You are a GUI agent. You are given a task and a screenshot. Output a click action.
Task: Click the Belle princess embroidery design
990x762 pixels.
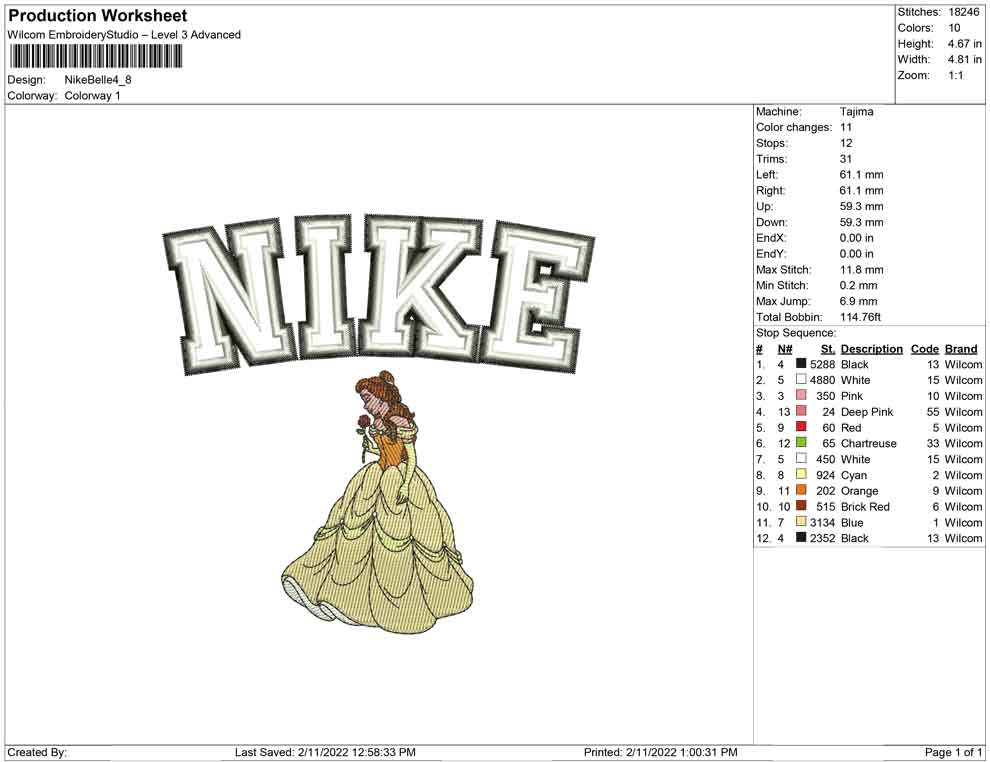click(x=378, y=501)
